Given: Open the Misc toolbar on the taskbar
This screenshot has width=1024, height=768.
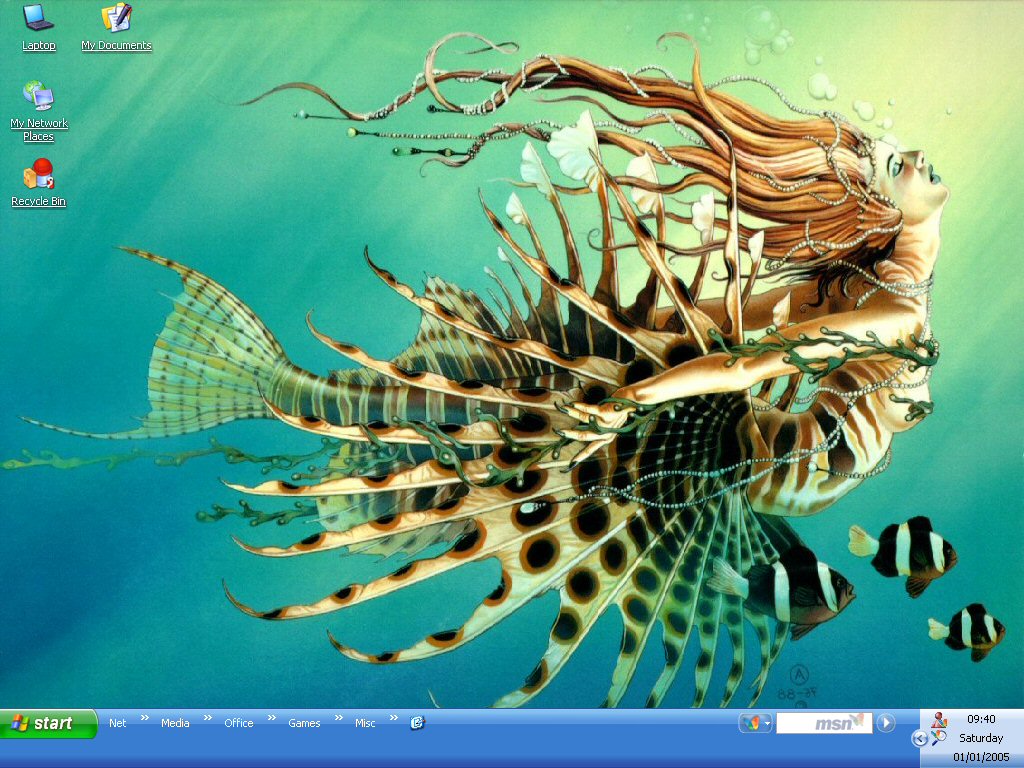Looking at the screenshot, I should pos(365,723).
